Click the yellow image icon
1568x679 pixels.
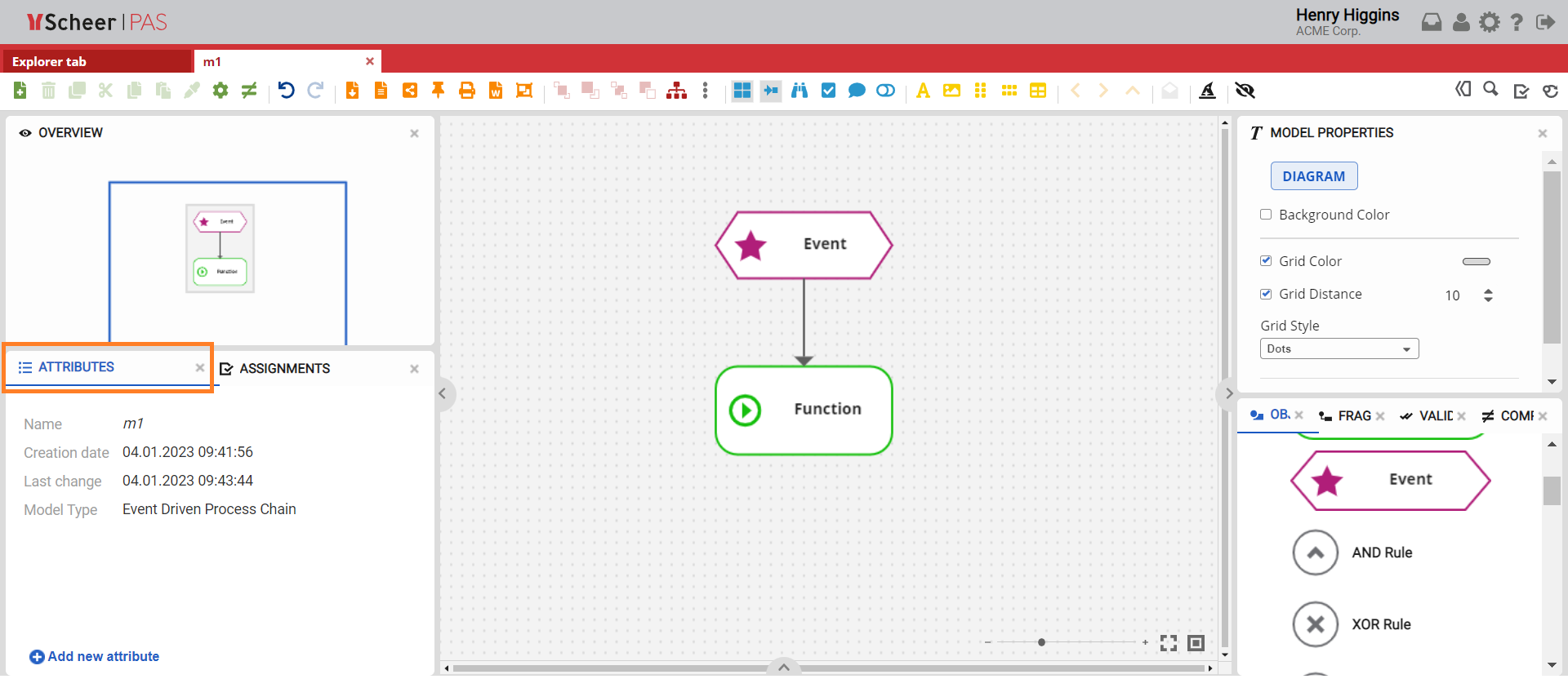[951, 91]
